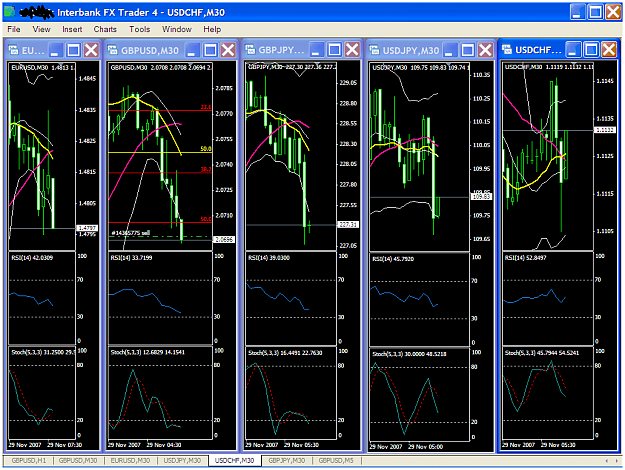Screen dimensions: 625x470
Task: Open the Window menu
Action: [x=177, y=29]
